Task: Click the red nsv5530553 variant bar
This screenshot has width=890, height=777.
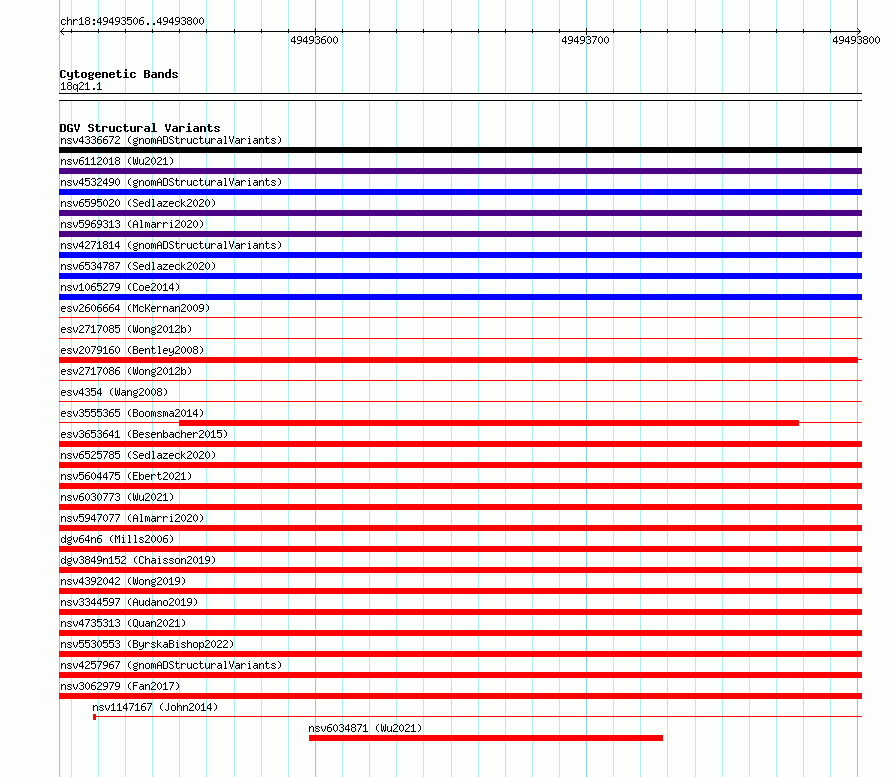Action: coord(460,654)
